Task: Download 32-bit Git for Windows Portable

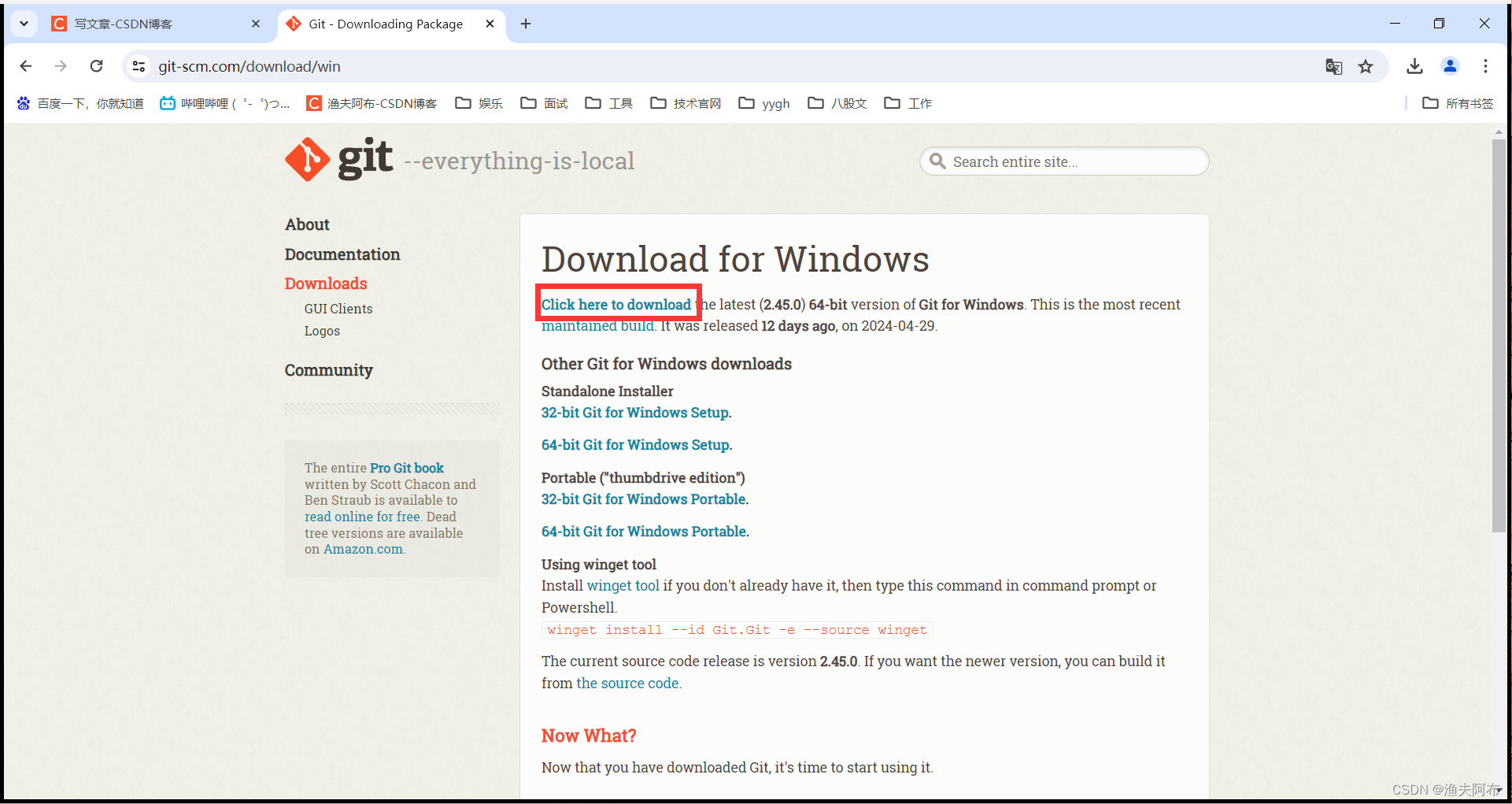Action: 644,499
